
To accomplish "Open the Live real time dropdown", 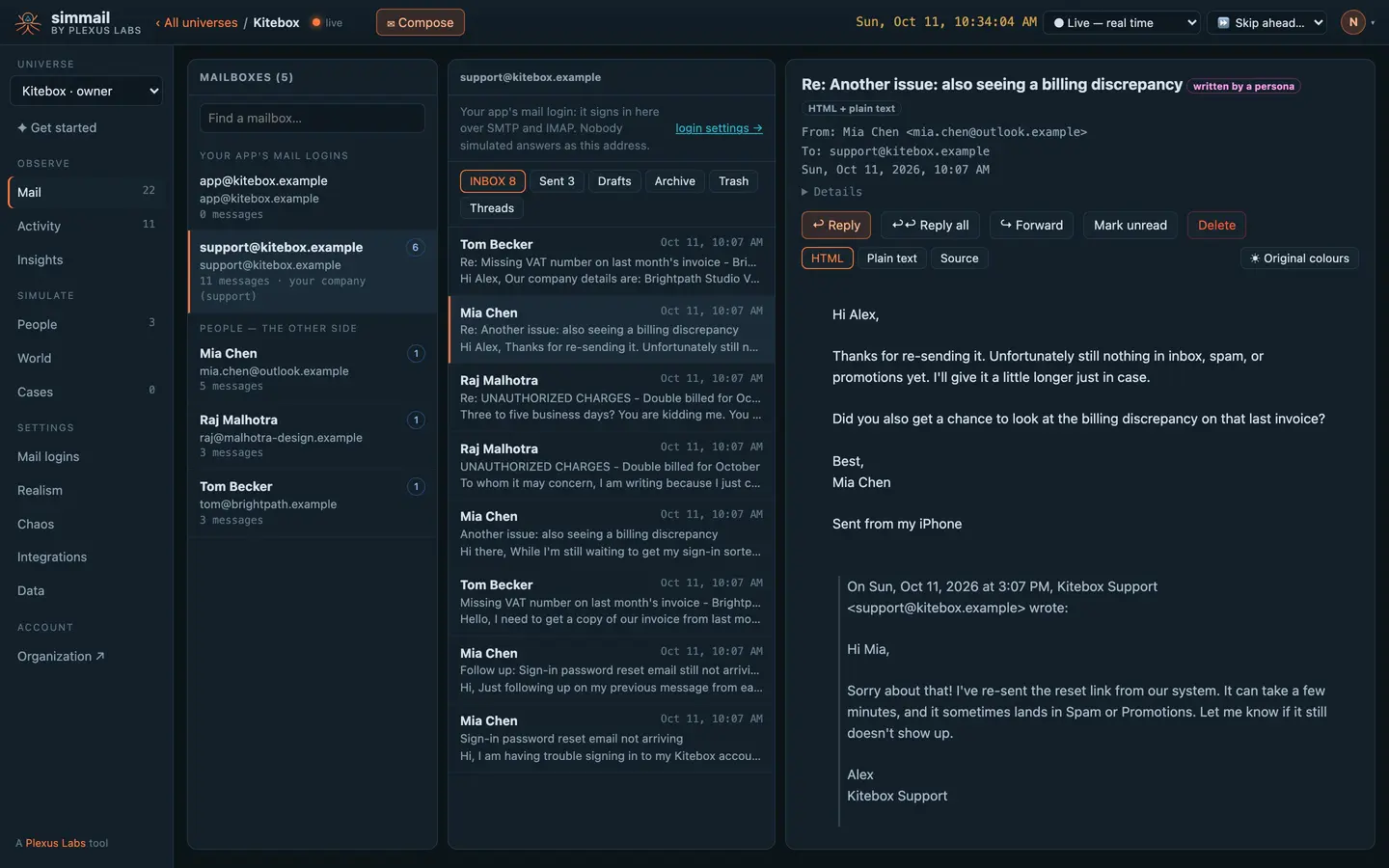I will tap(1124, 22).
